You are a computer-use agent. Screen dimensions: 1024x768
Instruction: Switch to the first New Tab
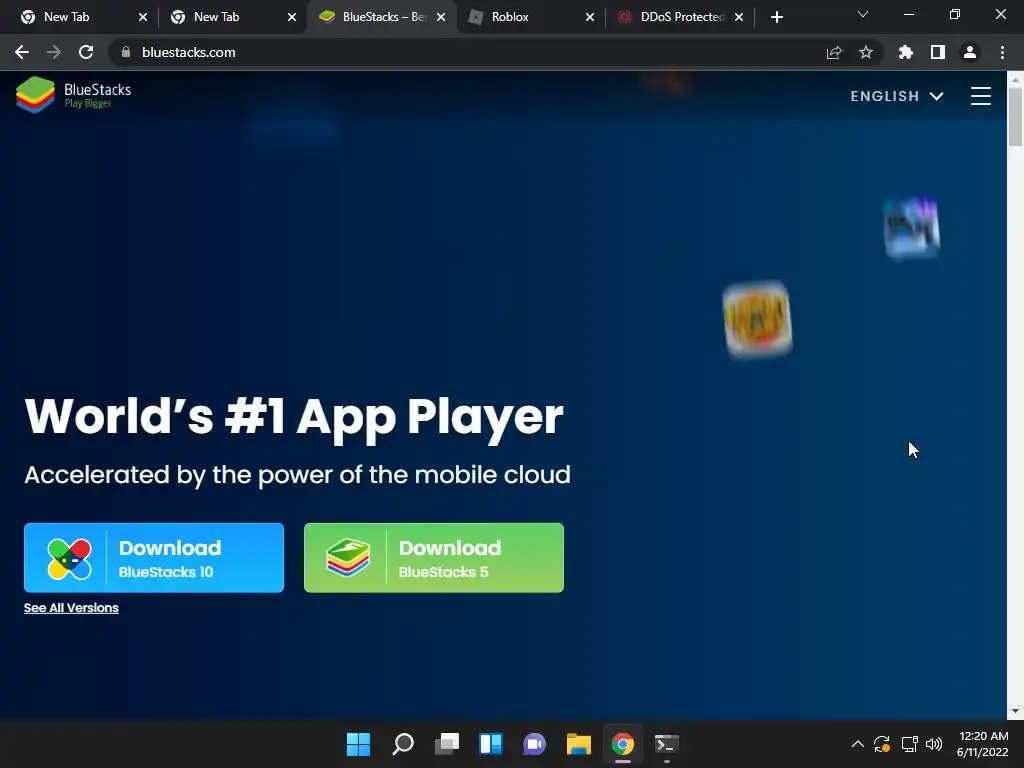pyautogui.click(x=77, y=17)
